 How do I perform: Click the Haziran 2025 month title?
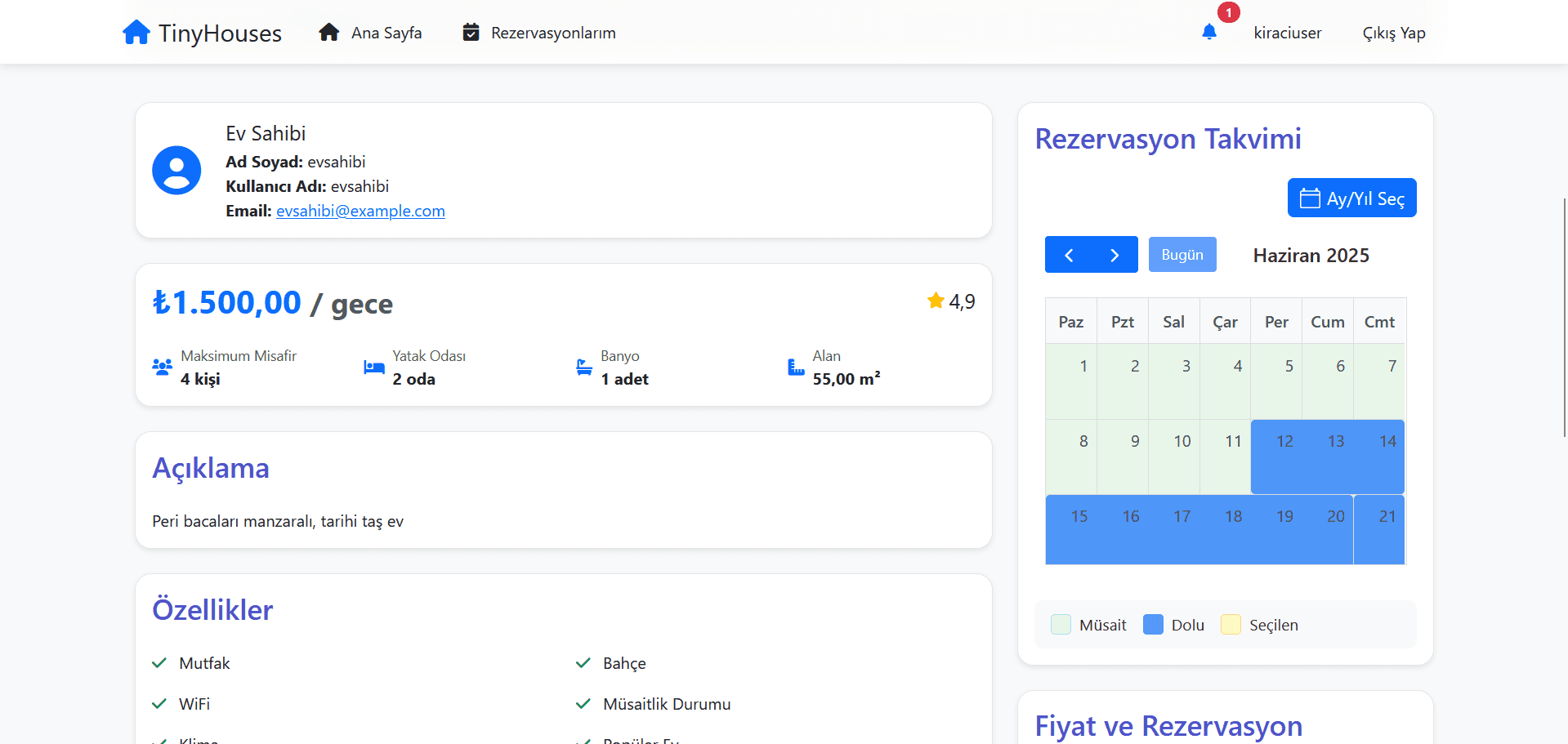click(x=1311, y=255)
